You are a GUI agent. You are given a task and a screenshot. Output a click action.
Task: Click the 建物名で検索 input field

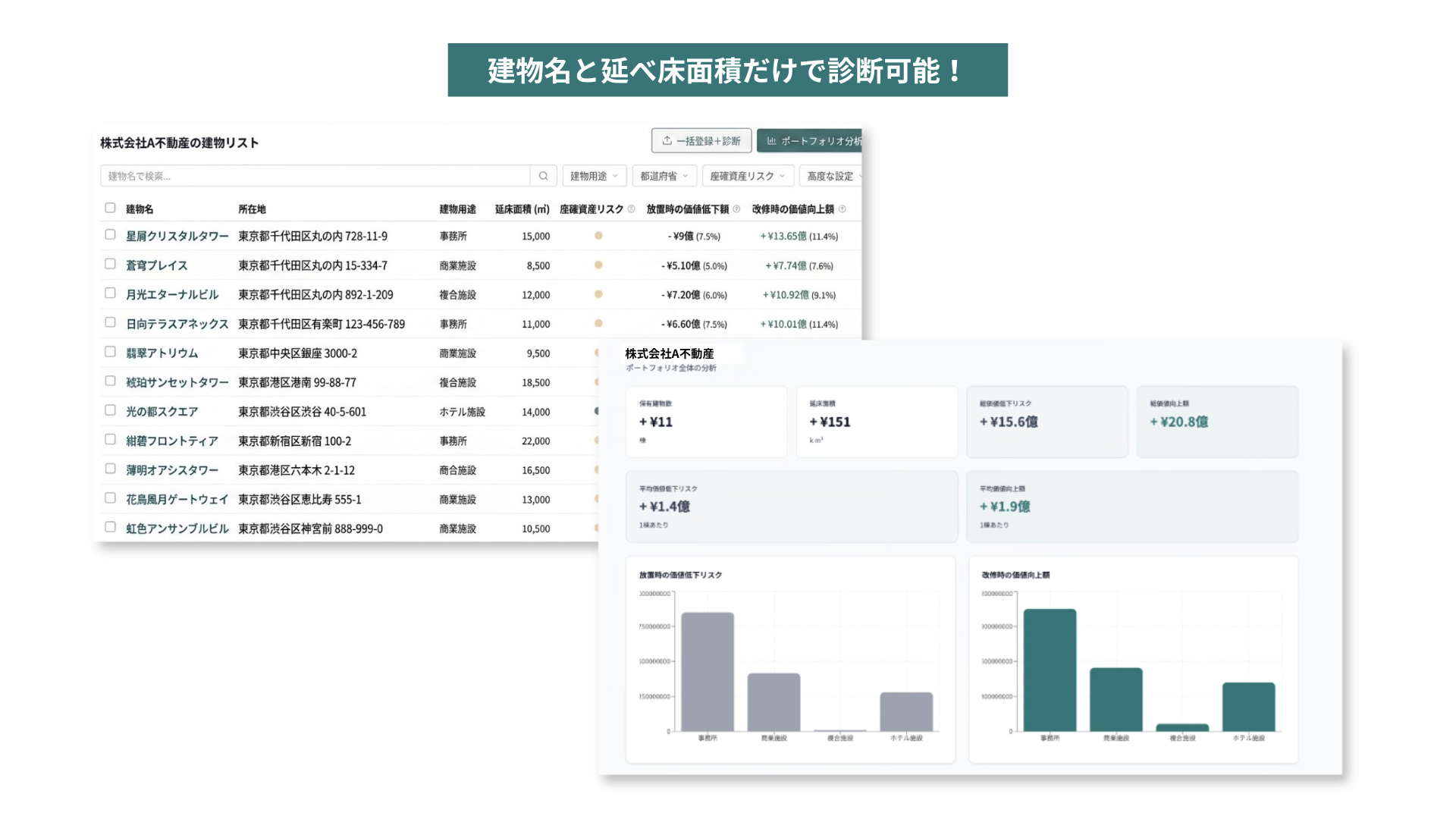click(315, 176)
